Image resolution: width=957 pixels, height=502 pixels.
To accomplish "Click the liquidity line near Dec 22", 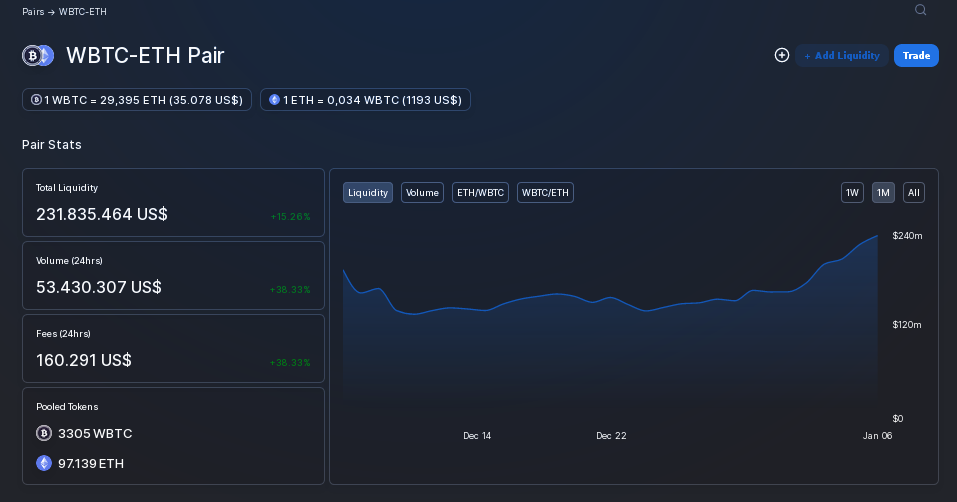I will click(611, 298).
